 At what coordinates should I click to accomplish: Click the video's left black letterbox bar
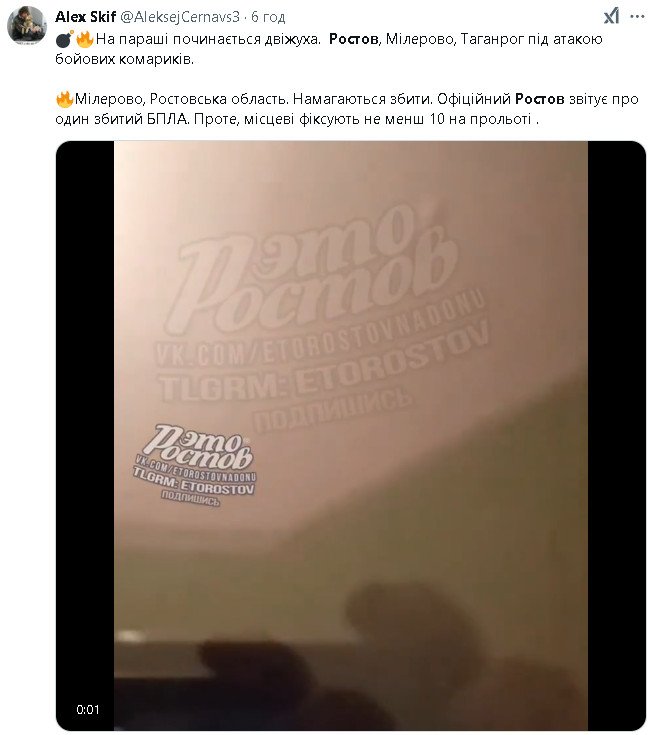coord(85,435)
